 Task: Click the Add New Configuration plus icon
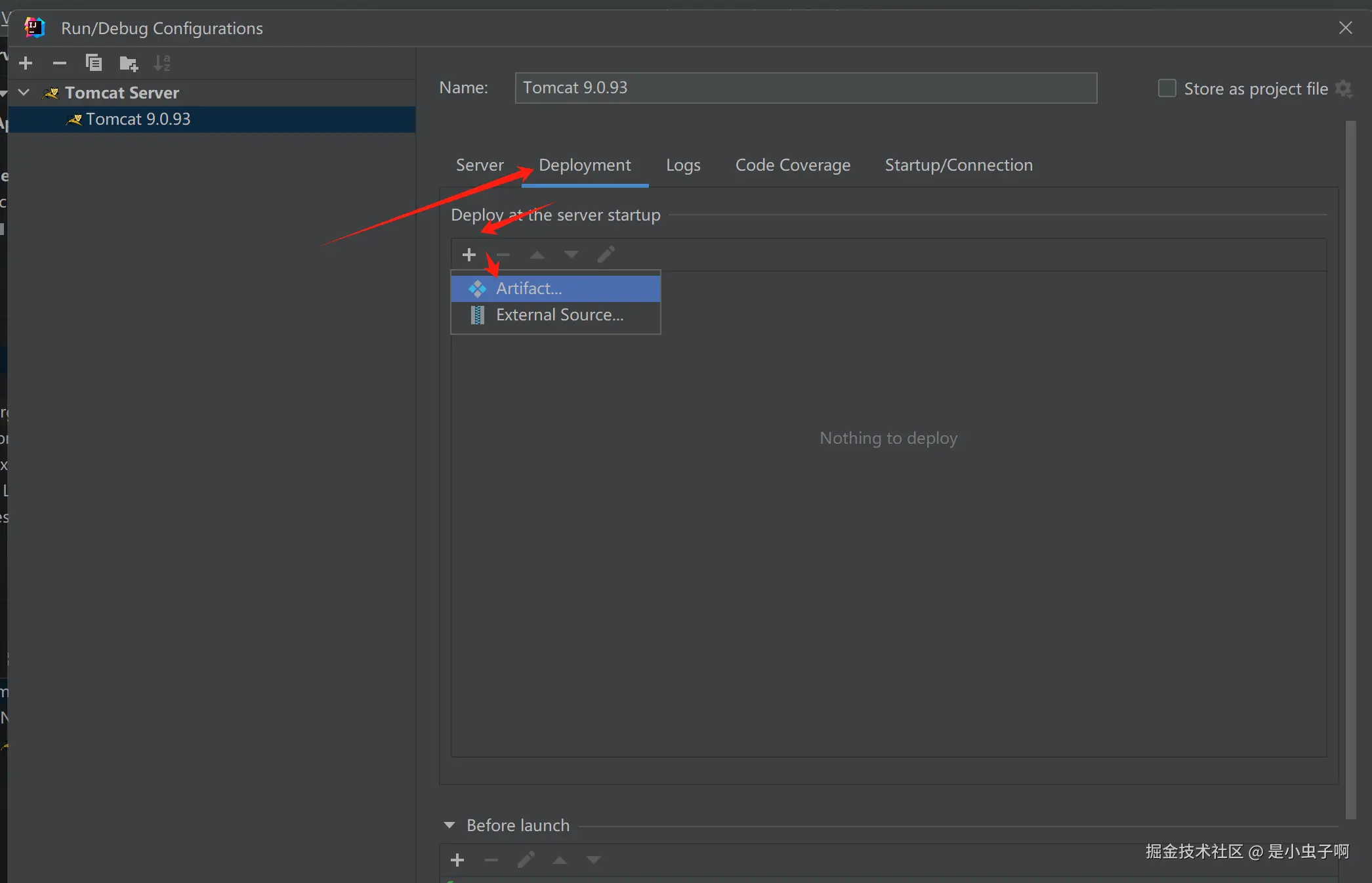tap(26, 63)
